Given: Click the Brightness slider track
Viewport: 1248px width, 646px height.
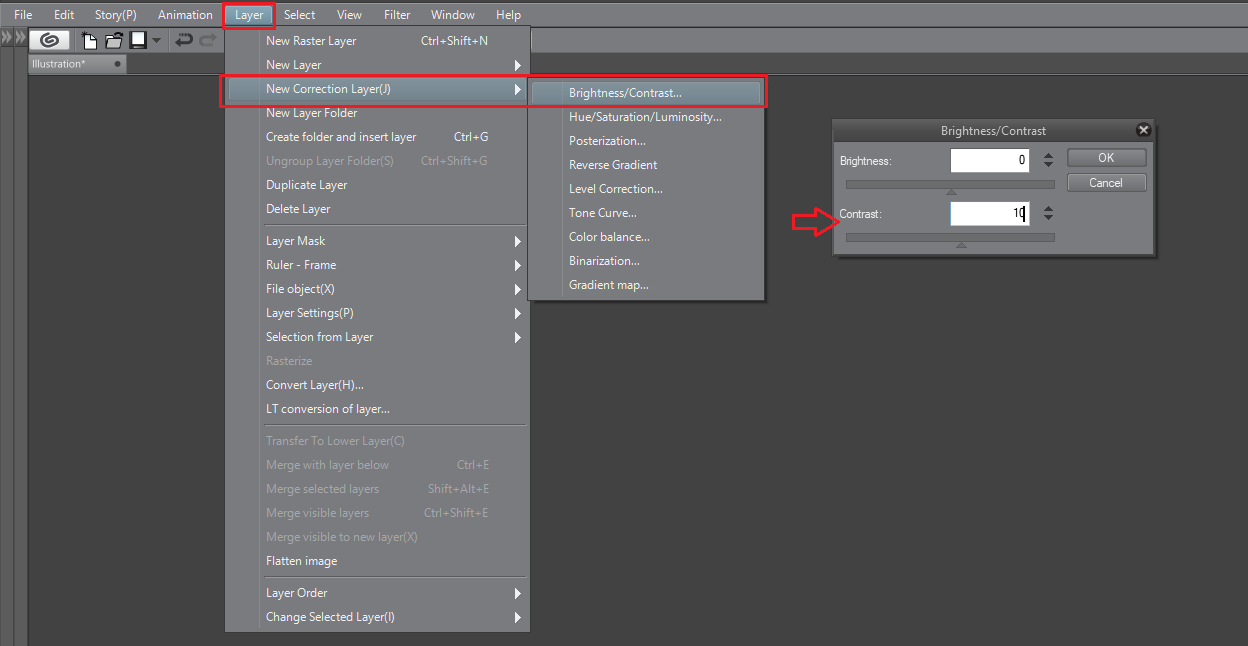Looking at the screenshot, I should point(950,184).
